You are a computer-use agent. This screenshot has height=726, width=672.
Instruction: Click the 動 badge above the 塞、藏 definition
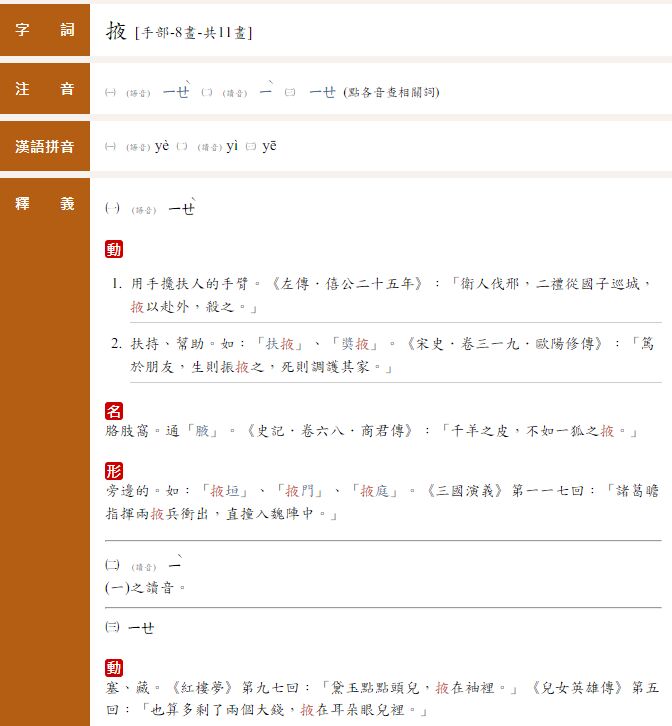tap(114, 668)
